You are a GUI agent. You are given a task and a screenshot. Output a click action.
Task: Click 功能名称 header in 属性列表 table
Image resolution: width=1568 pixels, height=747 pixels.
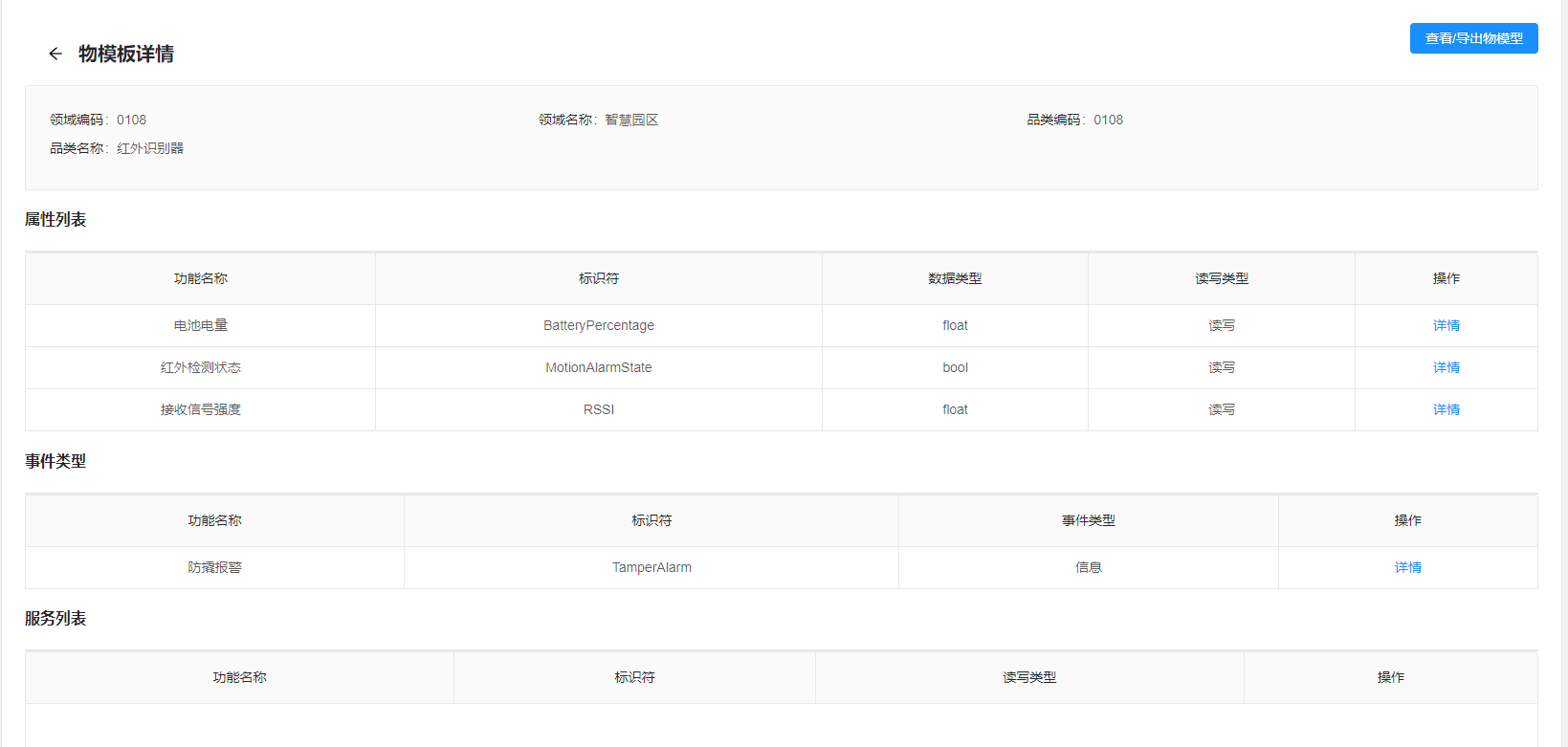click(201, 278)
